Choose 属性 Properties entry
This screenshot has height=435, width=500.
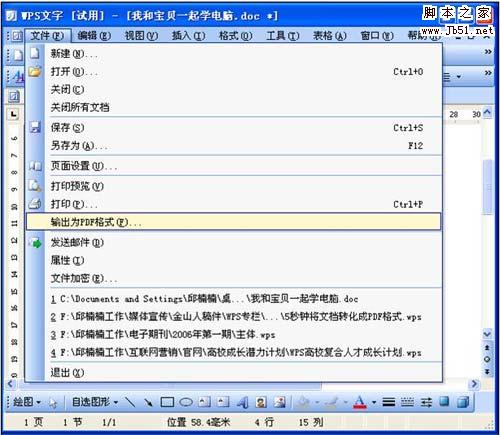coord(234,260)
